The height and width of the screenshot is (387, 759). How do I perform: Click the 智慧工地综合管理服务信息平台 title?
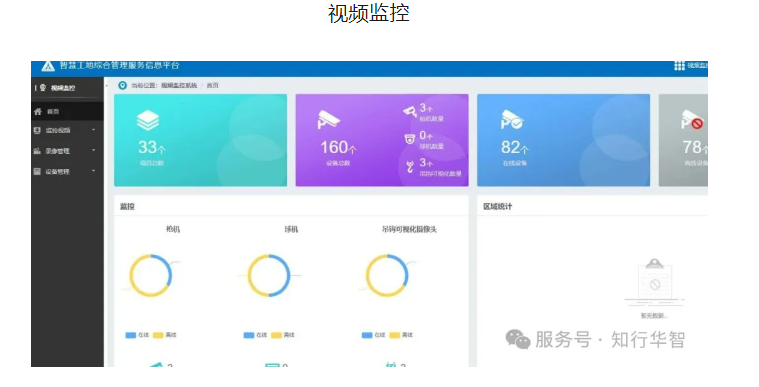click(x=119, y=65)
